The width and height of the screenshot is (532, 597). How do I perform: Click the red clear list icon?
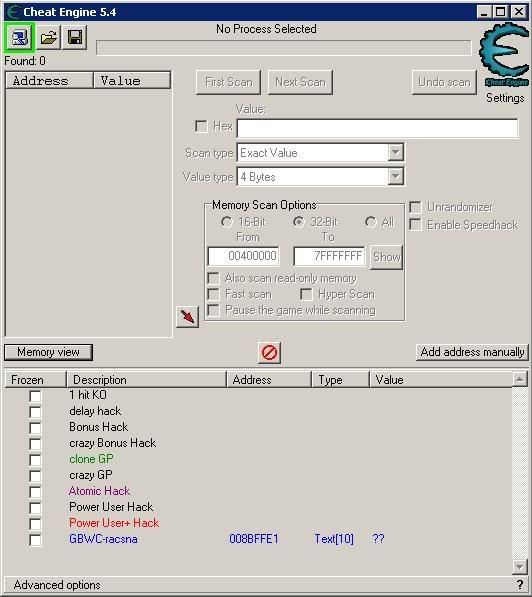coord(269,353)
